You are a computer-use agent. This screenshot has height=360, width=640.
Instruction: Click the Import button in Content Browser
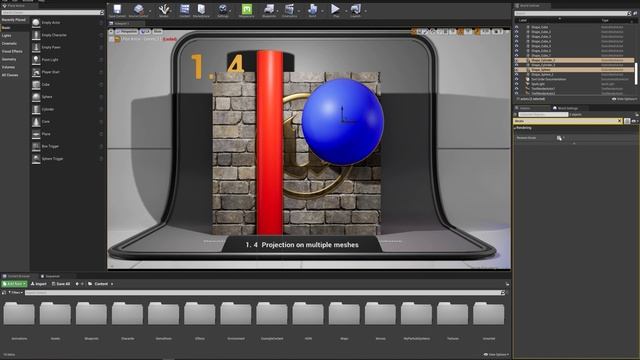[x=39, y=284]
